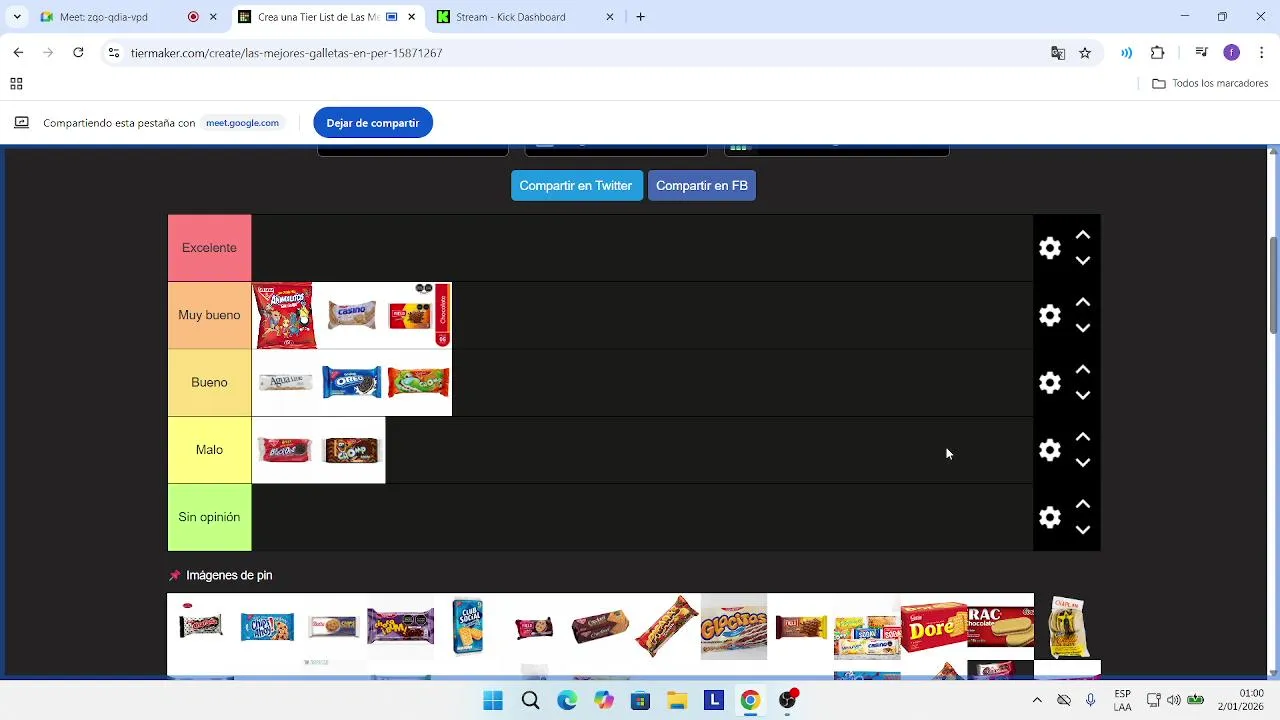Move the Sin opinión row down
This screenshot has width=1280, height=720.
tap(1082, 531)
